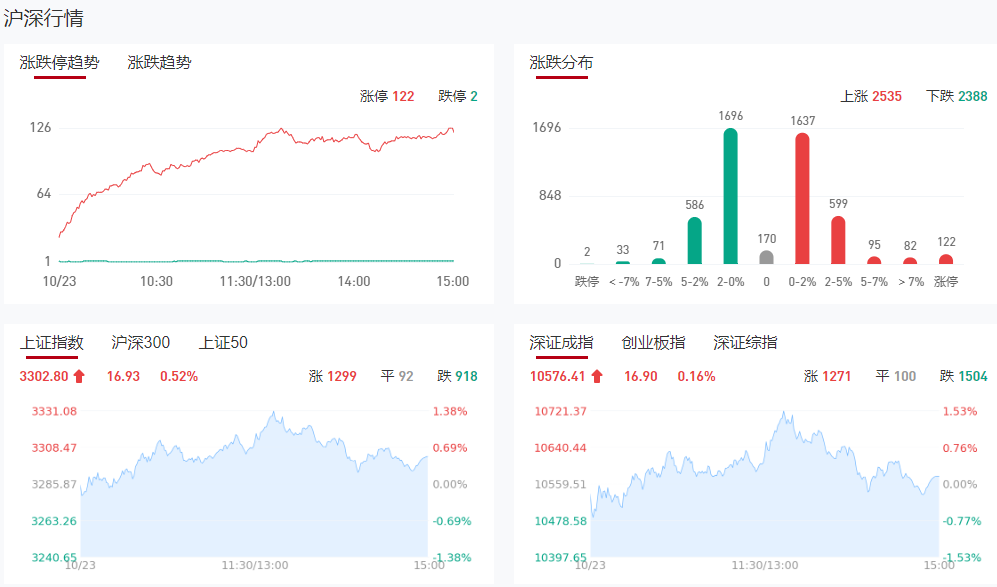
Task: Open the 深证综指 tab
Action: click(x=745, y=343)
